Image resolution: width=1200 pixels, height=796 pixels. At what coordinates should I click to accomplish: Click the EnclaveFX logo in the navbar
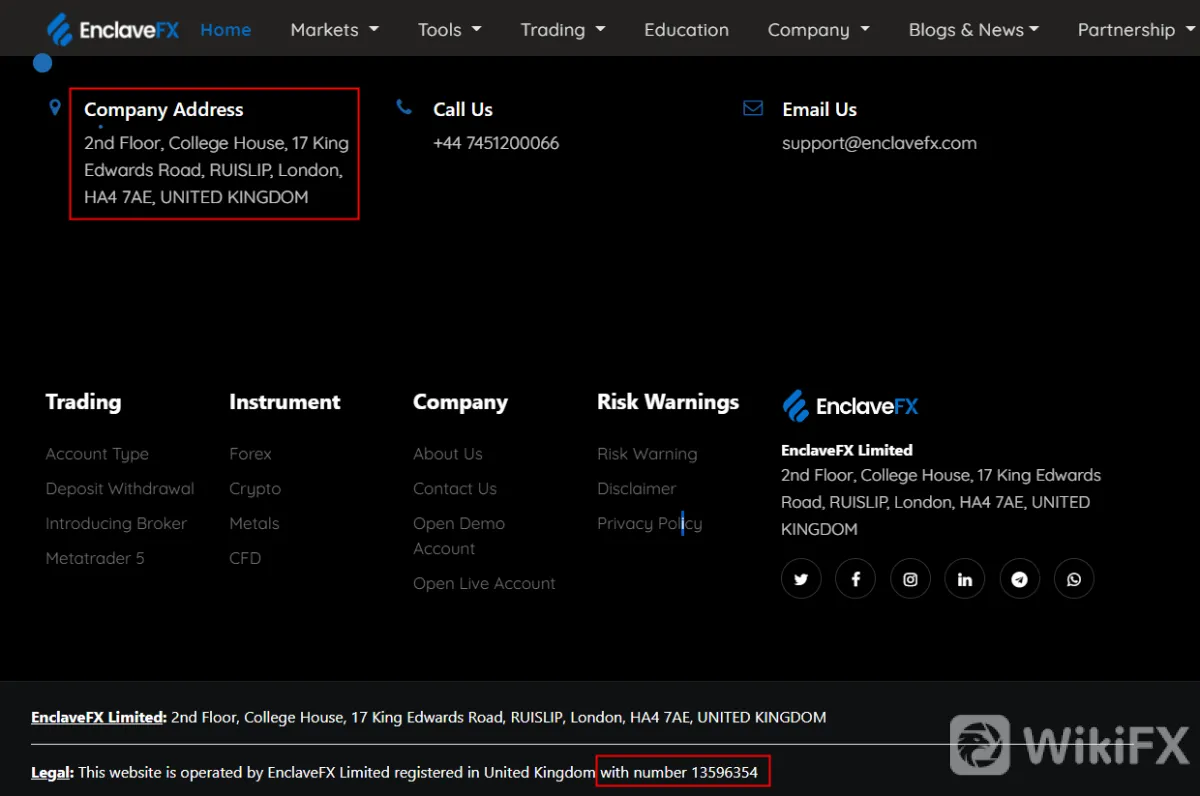click(x=113, y=29)
